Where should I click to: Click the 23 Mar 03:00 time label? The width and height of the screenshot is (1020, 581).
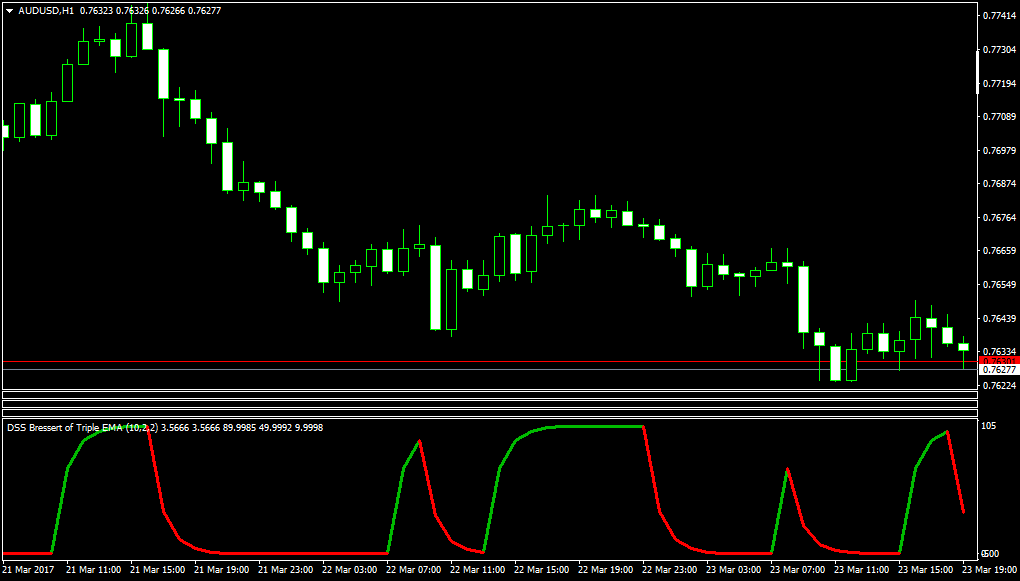(x=735, y=569)
